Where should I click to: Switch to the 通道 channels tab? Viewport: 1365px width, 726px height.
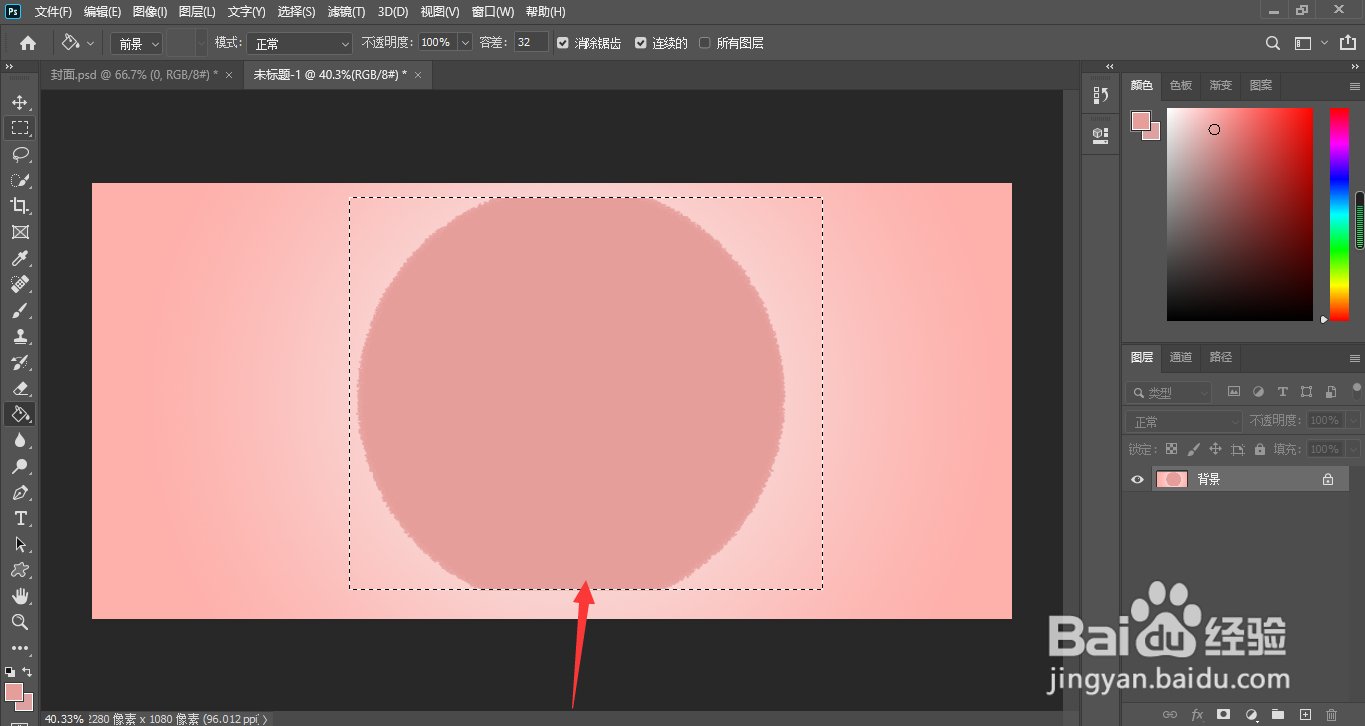(x=1181, y=357)
